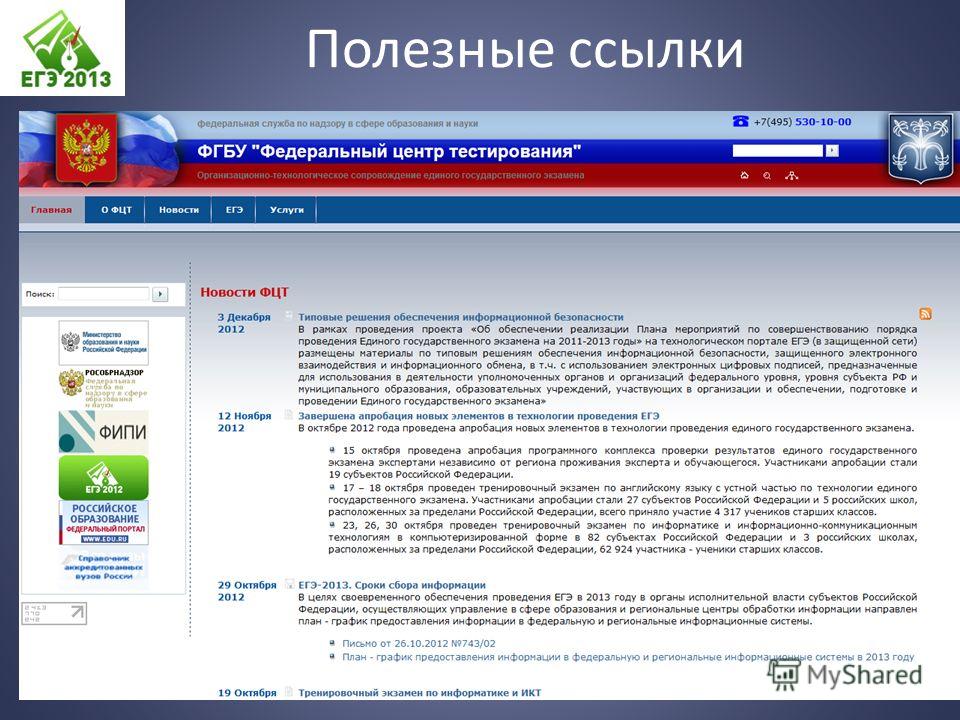960x720 pixels.
Task: Open the Письмо от 26.10.2012 №743/02 link
Action: coord(419,643)
